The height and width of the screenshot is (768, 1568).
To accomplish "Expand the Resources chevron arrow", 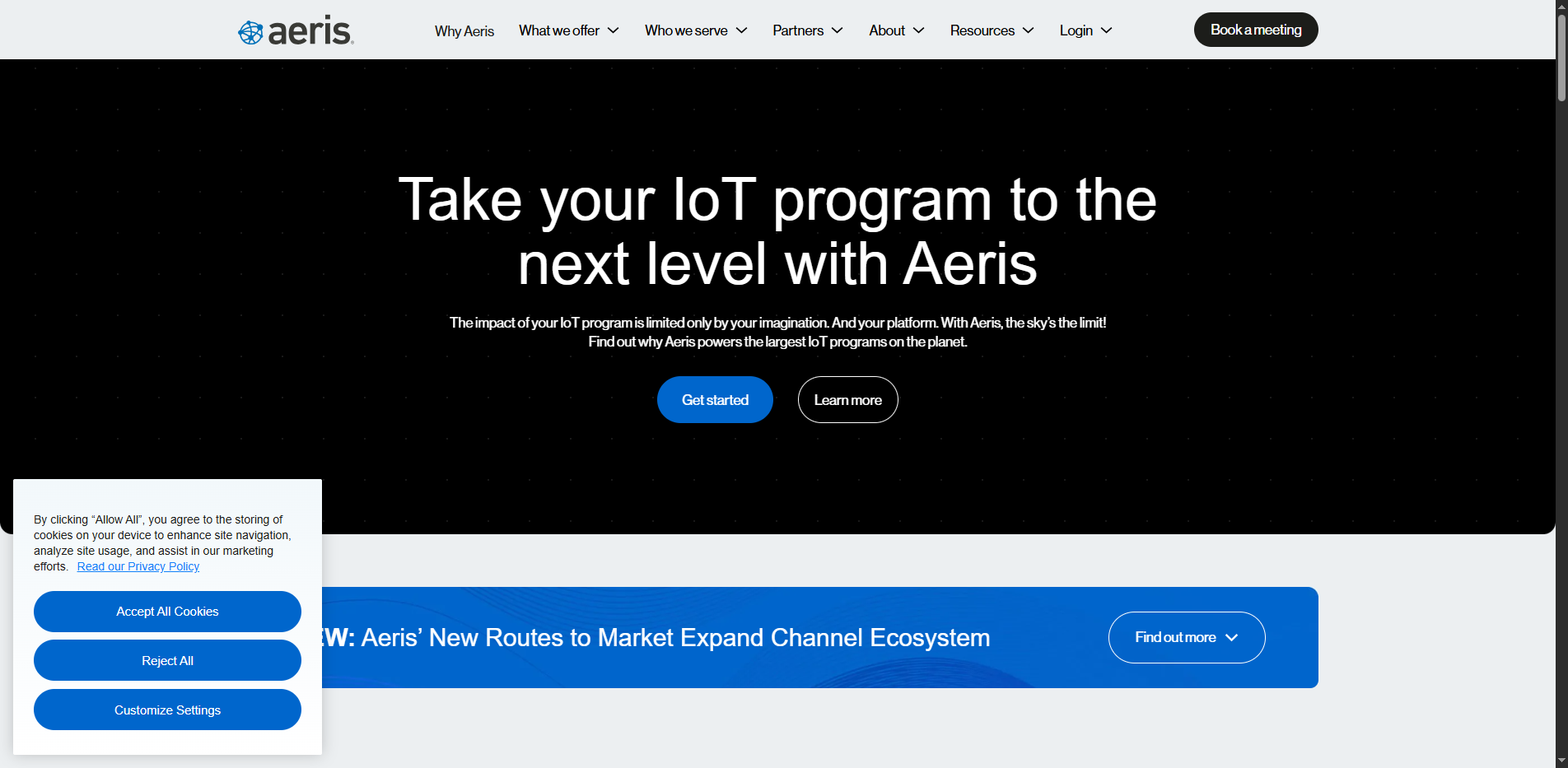I will click(x=1028, y=30).
